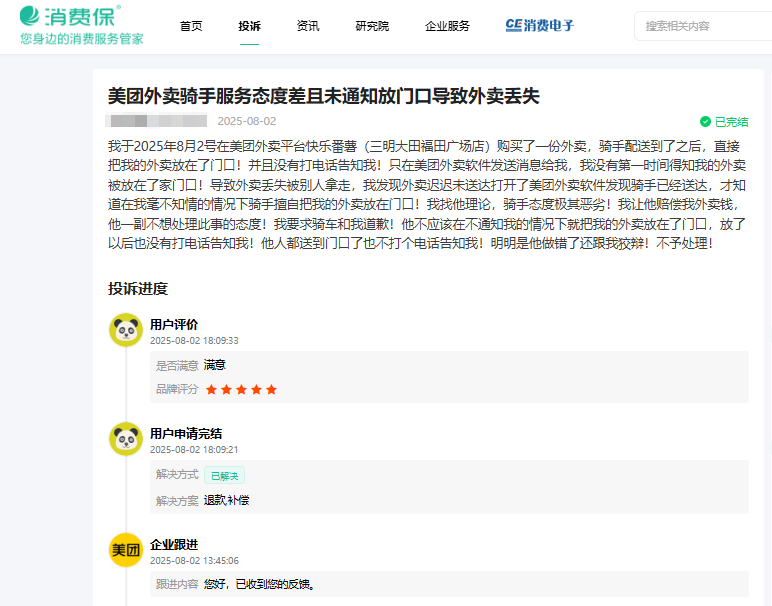Click the 用户评价 step title
This screenshot has width=772, height=606.
tap(174, 324)
